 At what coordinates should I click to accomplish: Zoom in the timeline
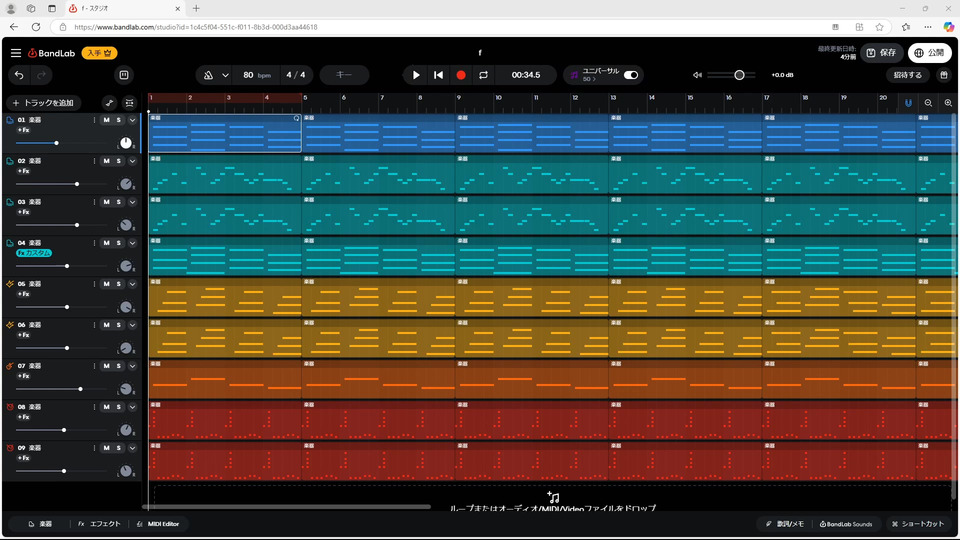[x=948, y=103]
